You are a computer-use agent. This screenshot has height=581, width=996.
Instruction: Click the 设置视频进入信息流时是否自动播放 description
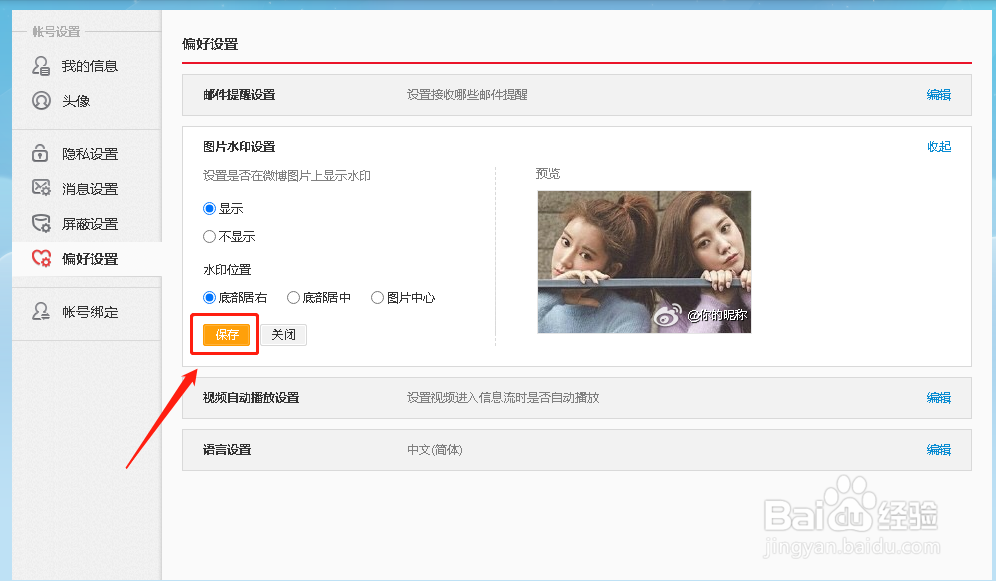click(503, 397)
